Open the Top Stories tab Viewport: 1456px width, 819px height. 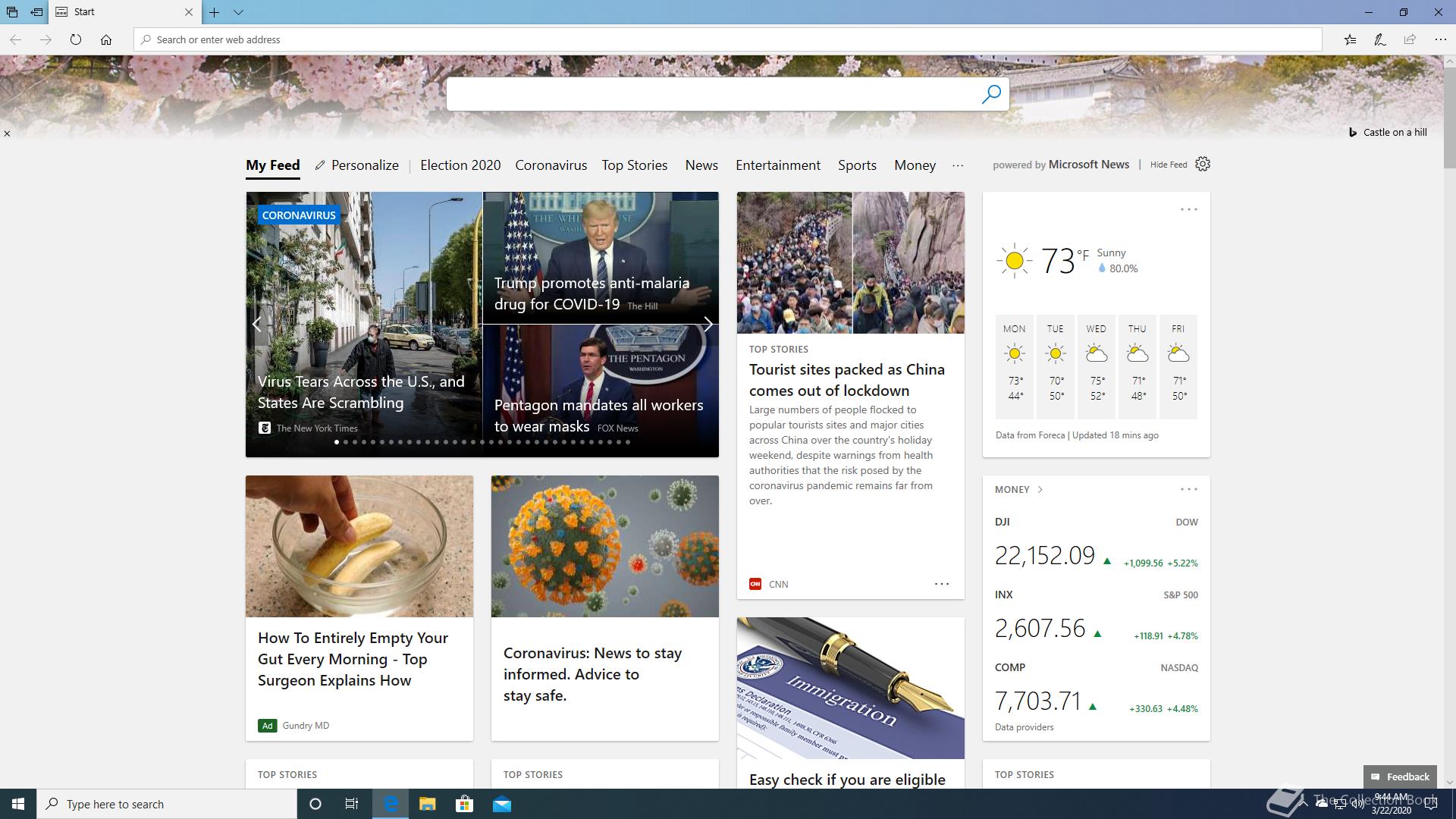pyautogui.click(x=635, y=165)
